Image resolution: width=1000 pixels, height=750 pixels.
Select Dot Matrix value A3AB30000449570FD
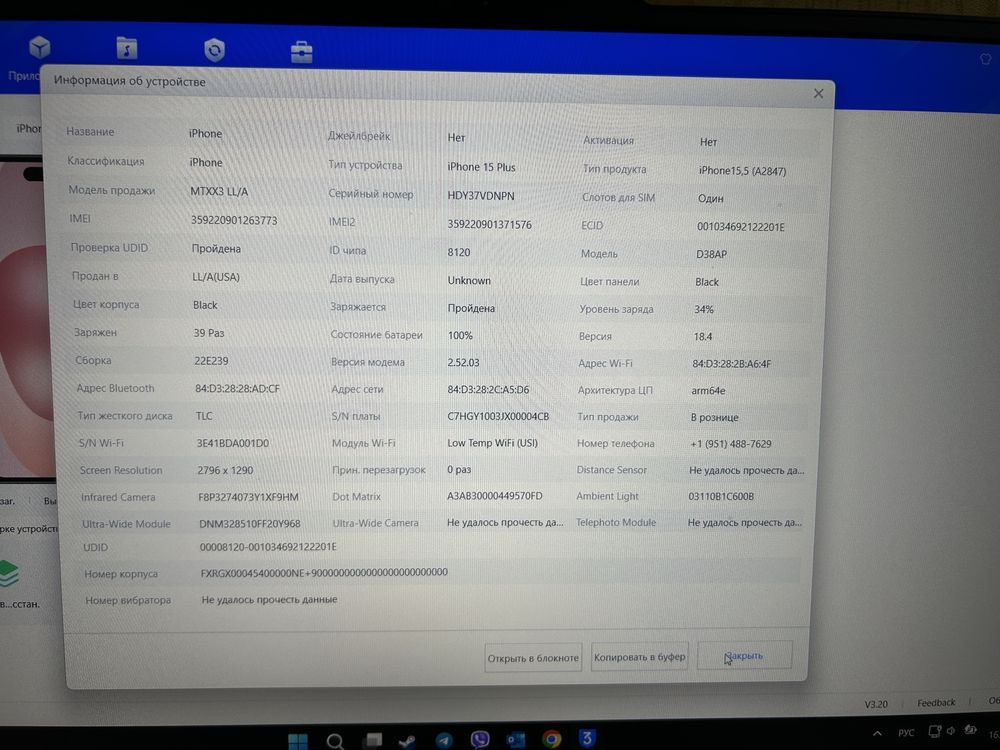(x=495, y=496)
